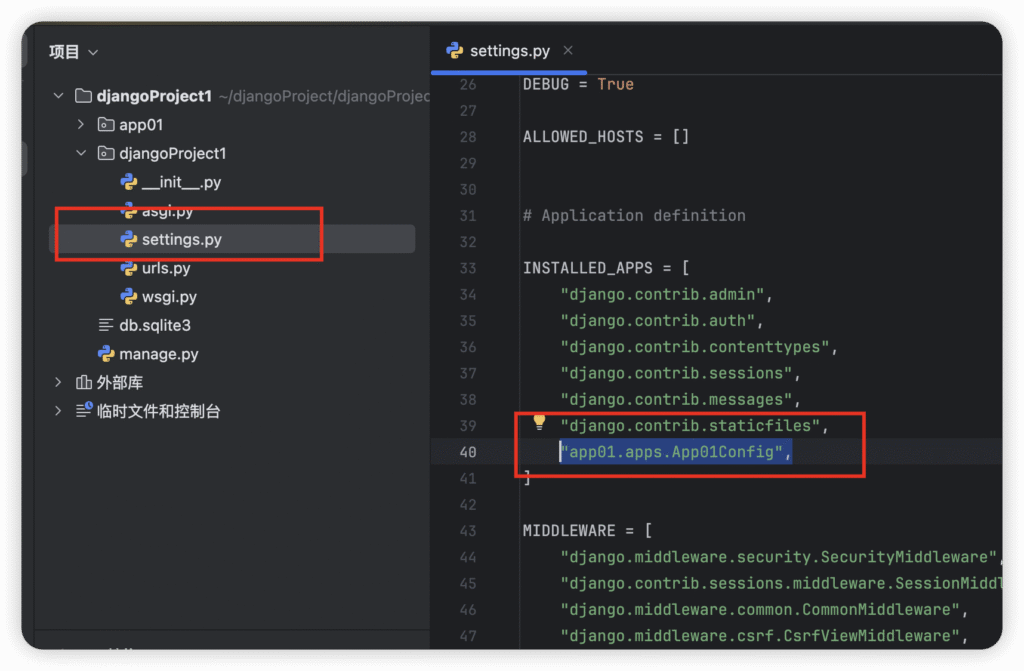Click the "app01.apps.App01Config" text on line 40
Screen dimensions: 1024x671
pos(675,452)
